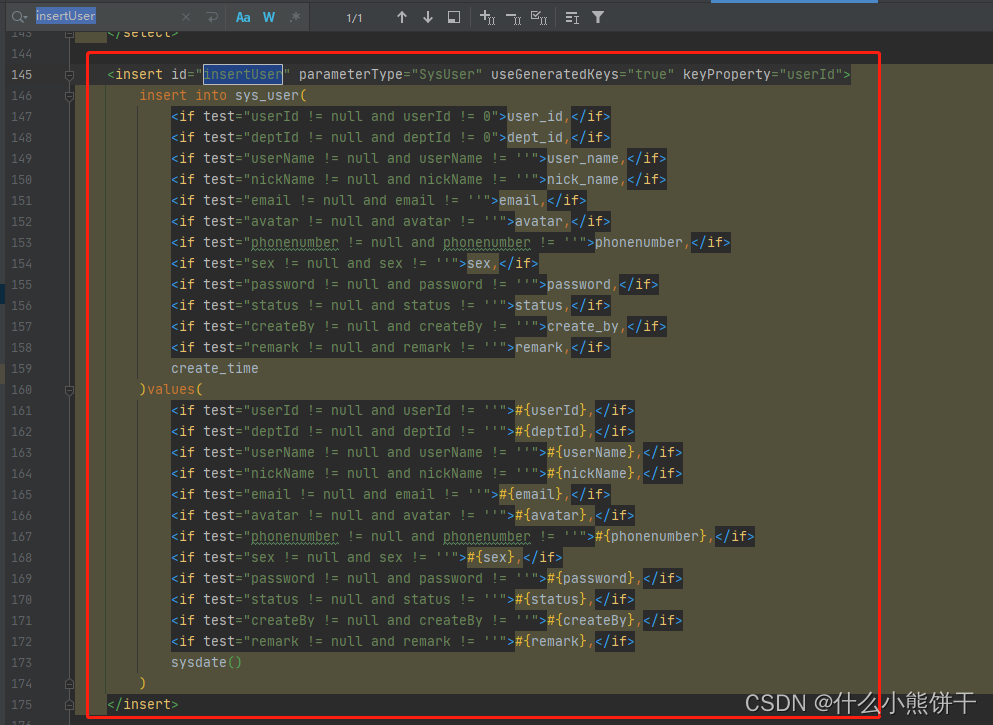993x725 pixels.
Task: Click line number 173 in gutter
Action: point(22,663)
